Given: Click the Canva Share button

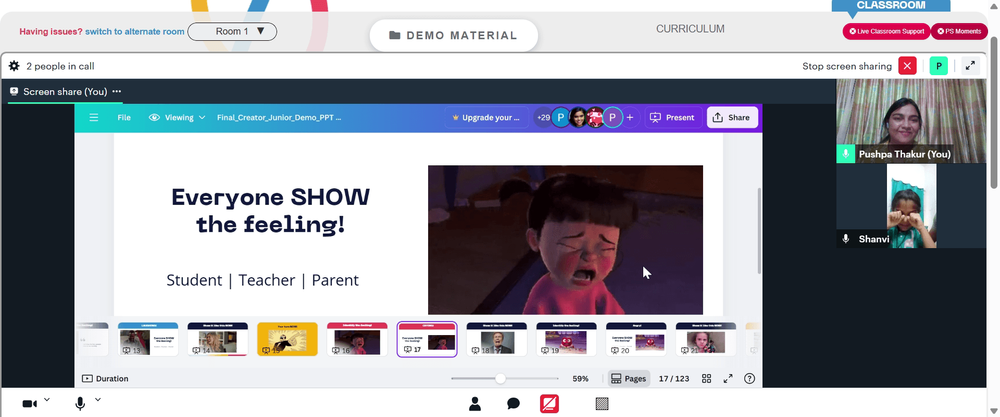Looking at the screenshot, I should click(732, 117).
